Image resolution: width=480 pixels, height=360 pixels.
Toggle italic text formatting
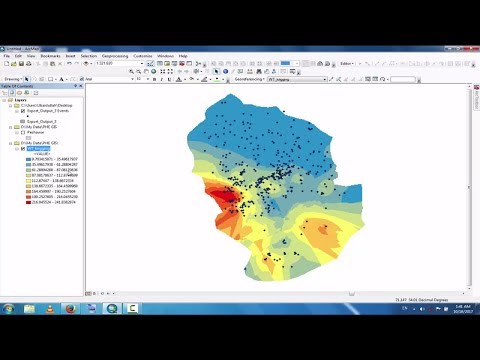pyautogui.click(x=162, y=79)
